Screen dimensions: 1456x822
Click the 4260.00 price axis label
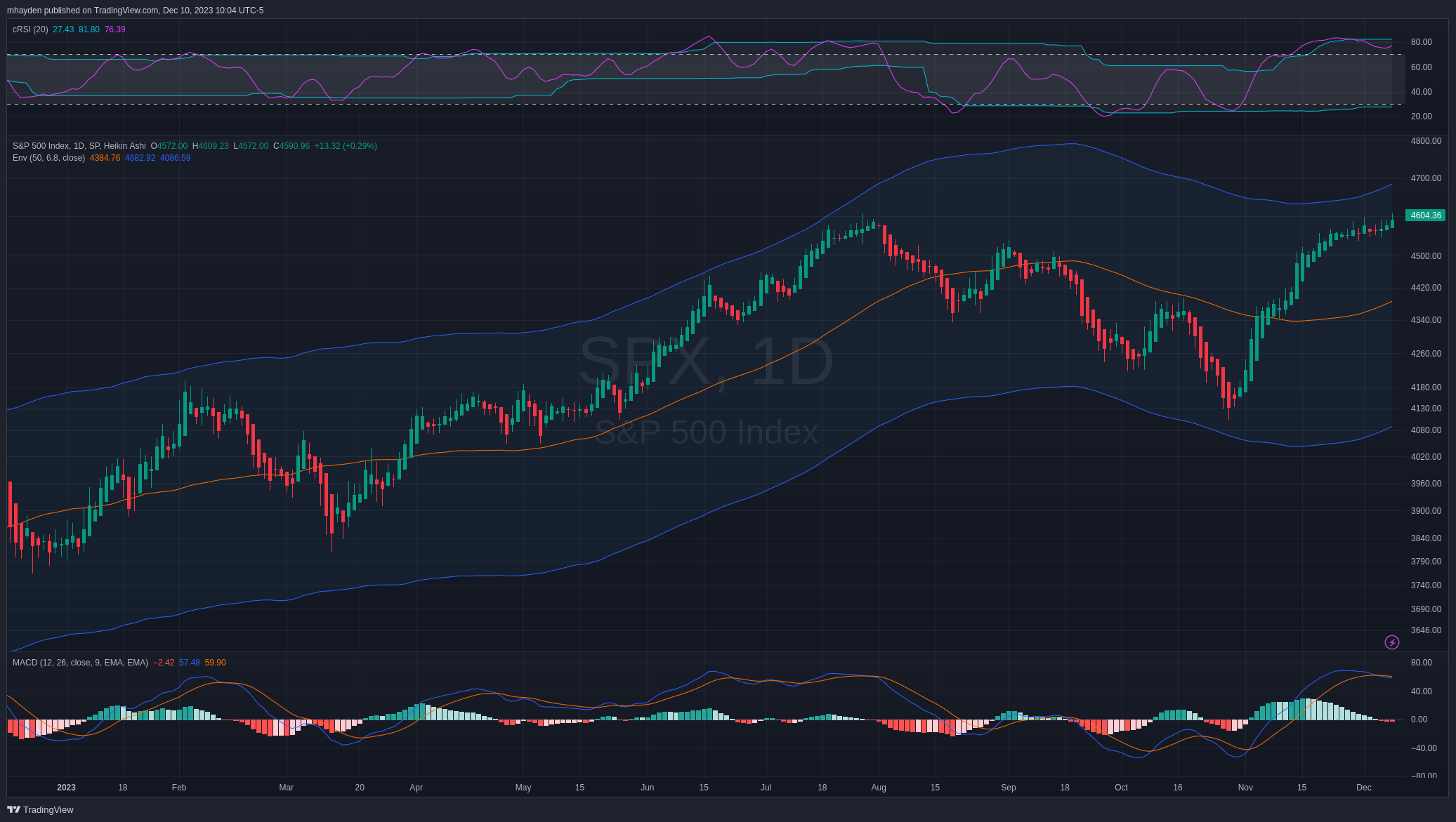(1426, 354)
